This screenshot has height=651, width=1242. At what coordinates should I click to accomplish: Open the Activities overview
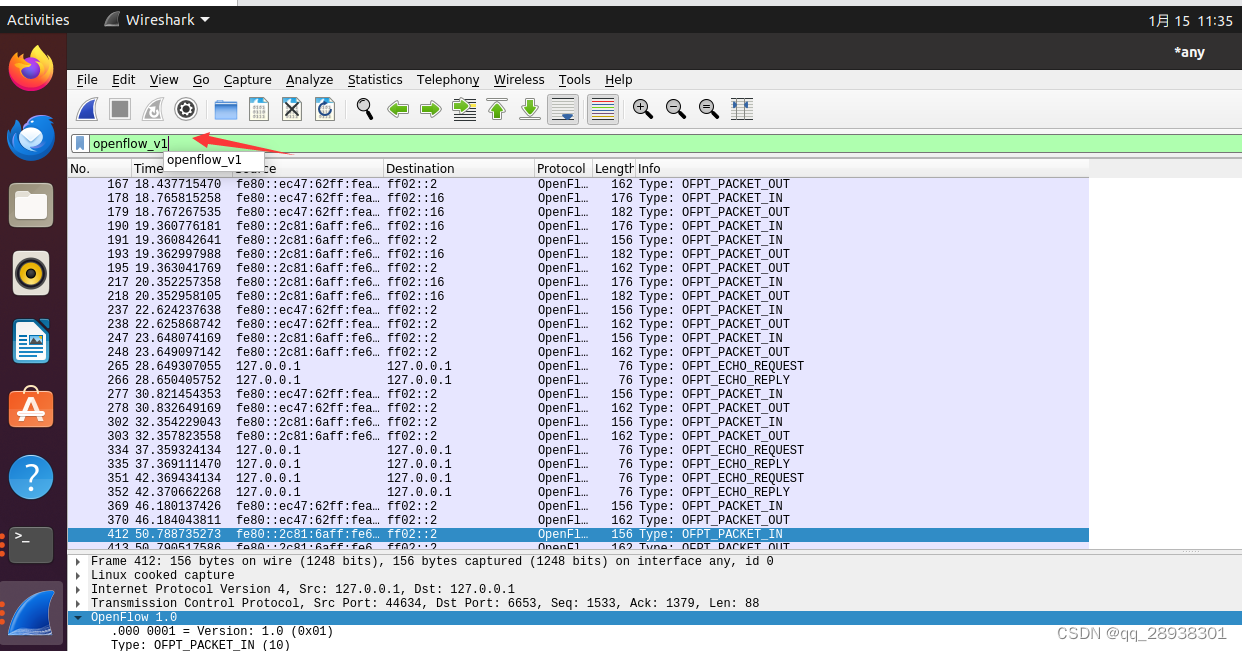tap(38, 20)
